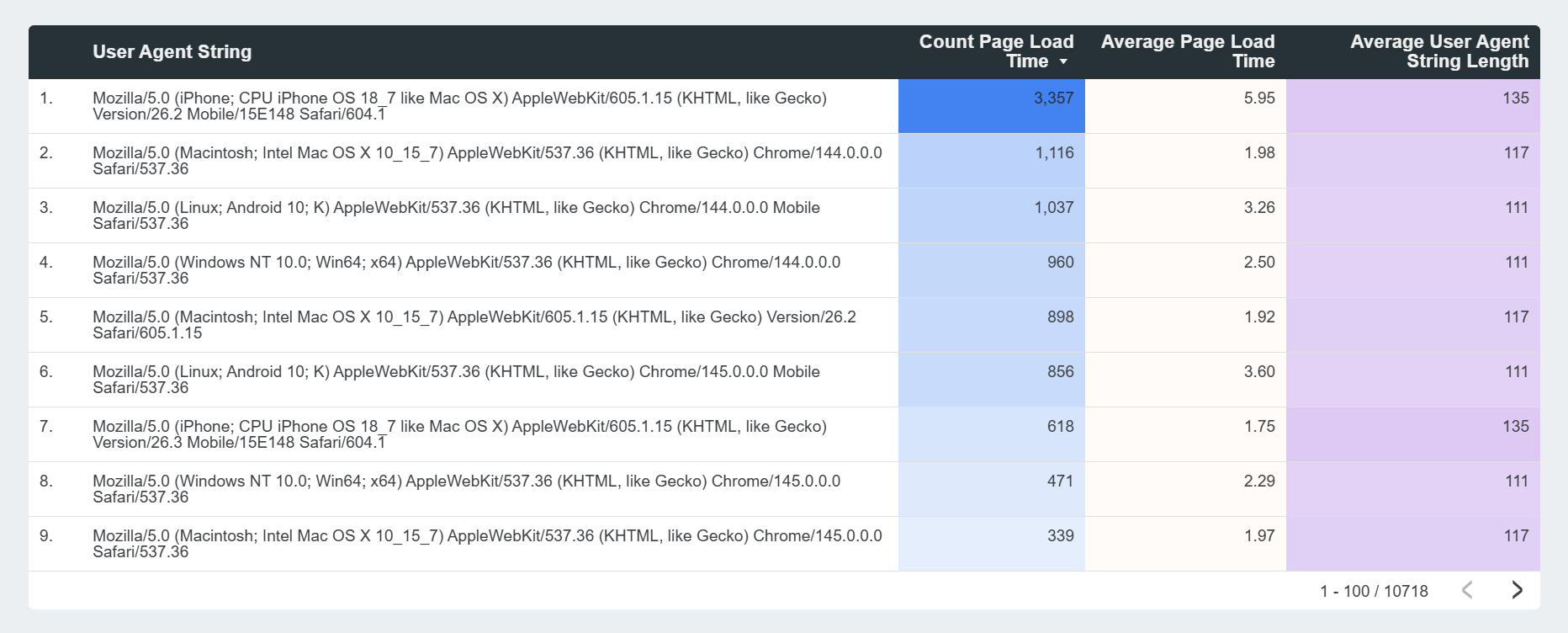Click sort arrow on Count Page Load Time
The height and width of the screenshot is (633, 1568).
pyautogui.click(x=1063, y=61)
